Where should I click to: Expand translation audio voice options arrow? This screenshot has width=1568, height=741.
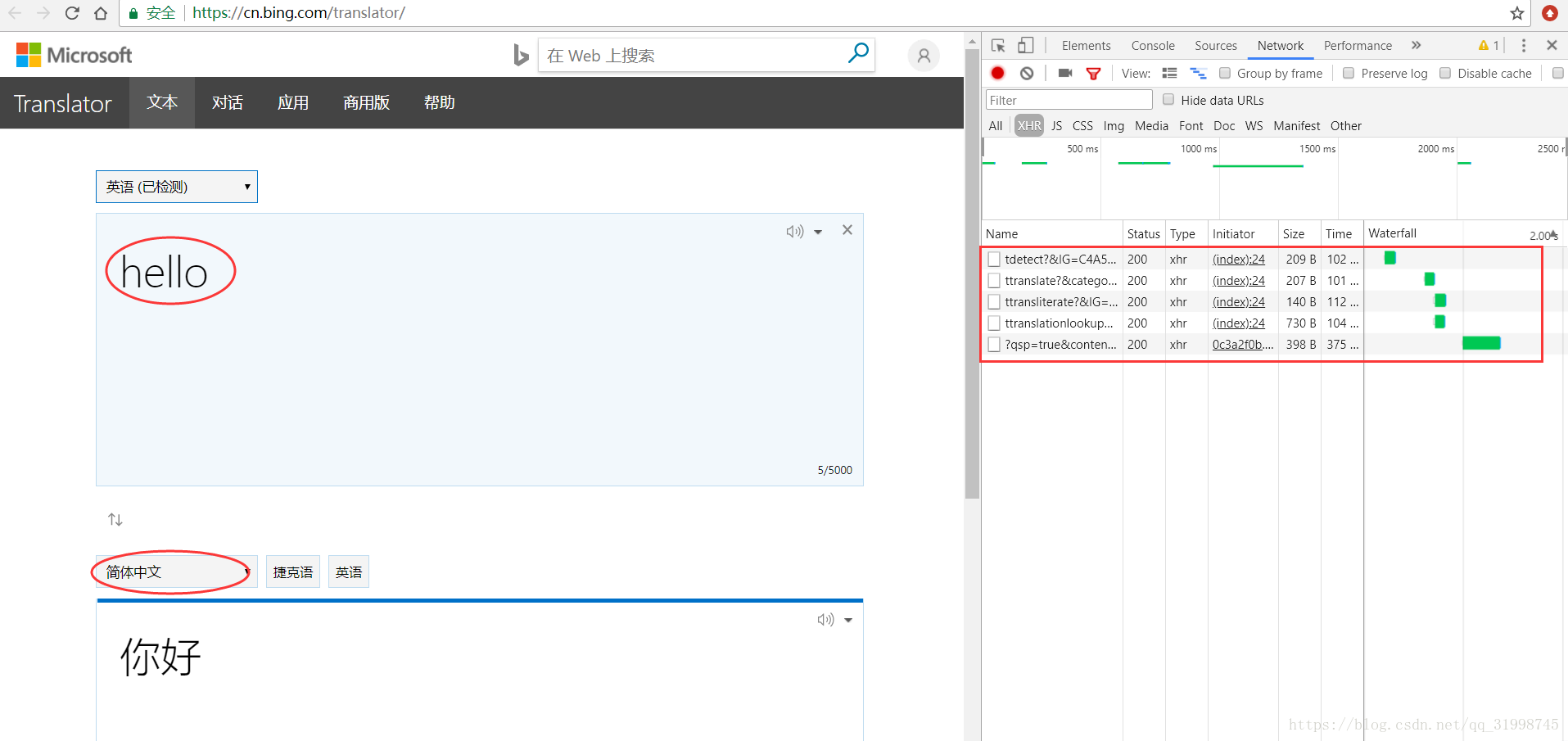point(848,620)
